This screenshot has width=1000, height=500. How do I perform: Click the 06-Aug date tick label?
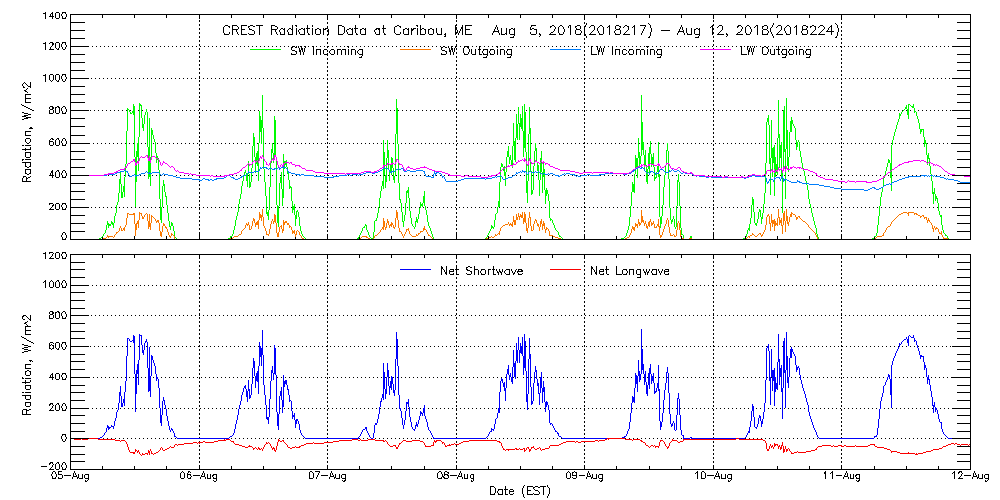pos(199,478)
